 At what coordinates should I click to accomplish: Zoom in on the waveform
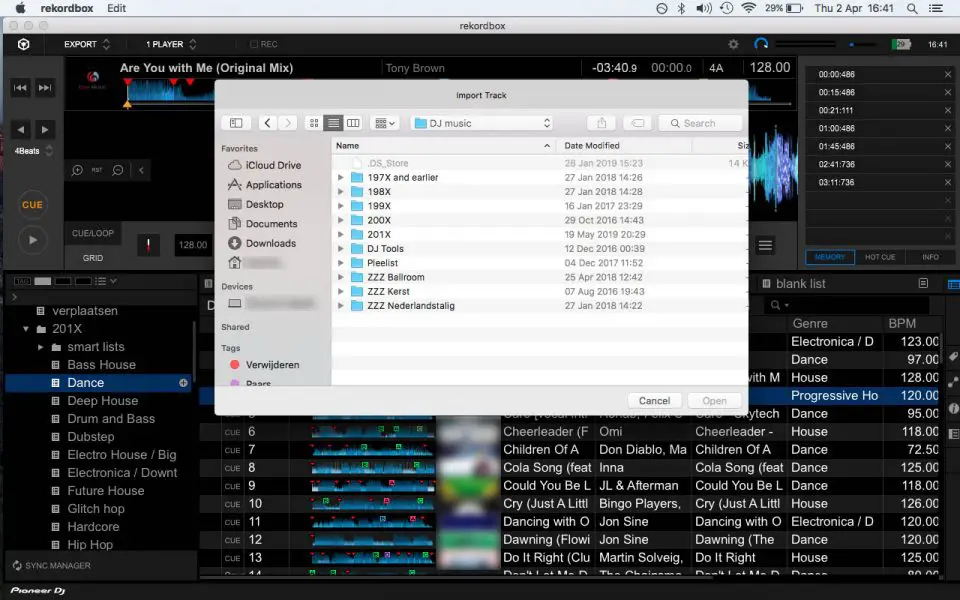77,170
